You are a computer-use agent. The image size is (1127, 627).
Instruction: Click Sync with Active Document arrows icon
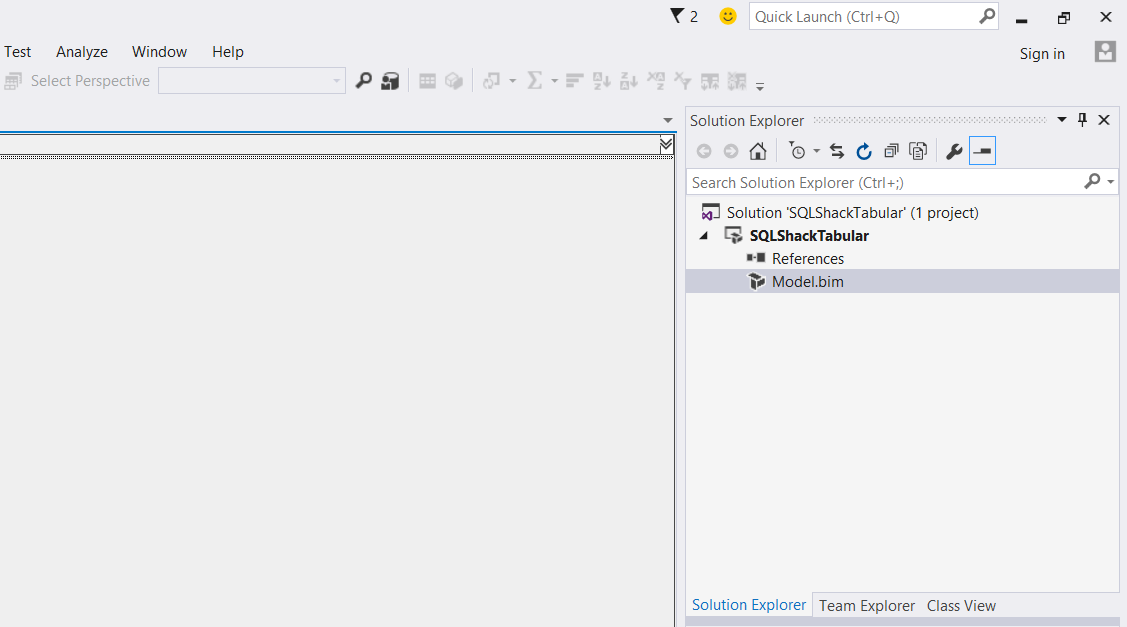[x=837, y=151]
